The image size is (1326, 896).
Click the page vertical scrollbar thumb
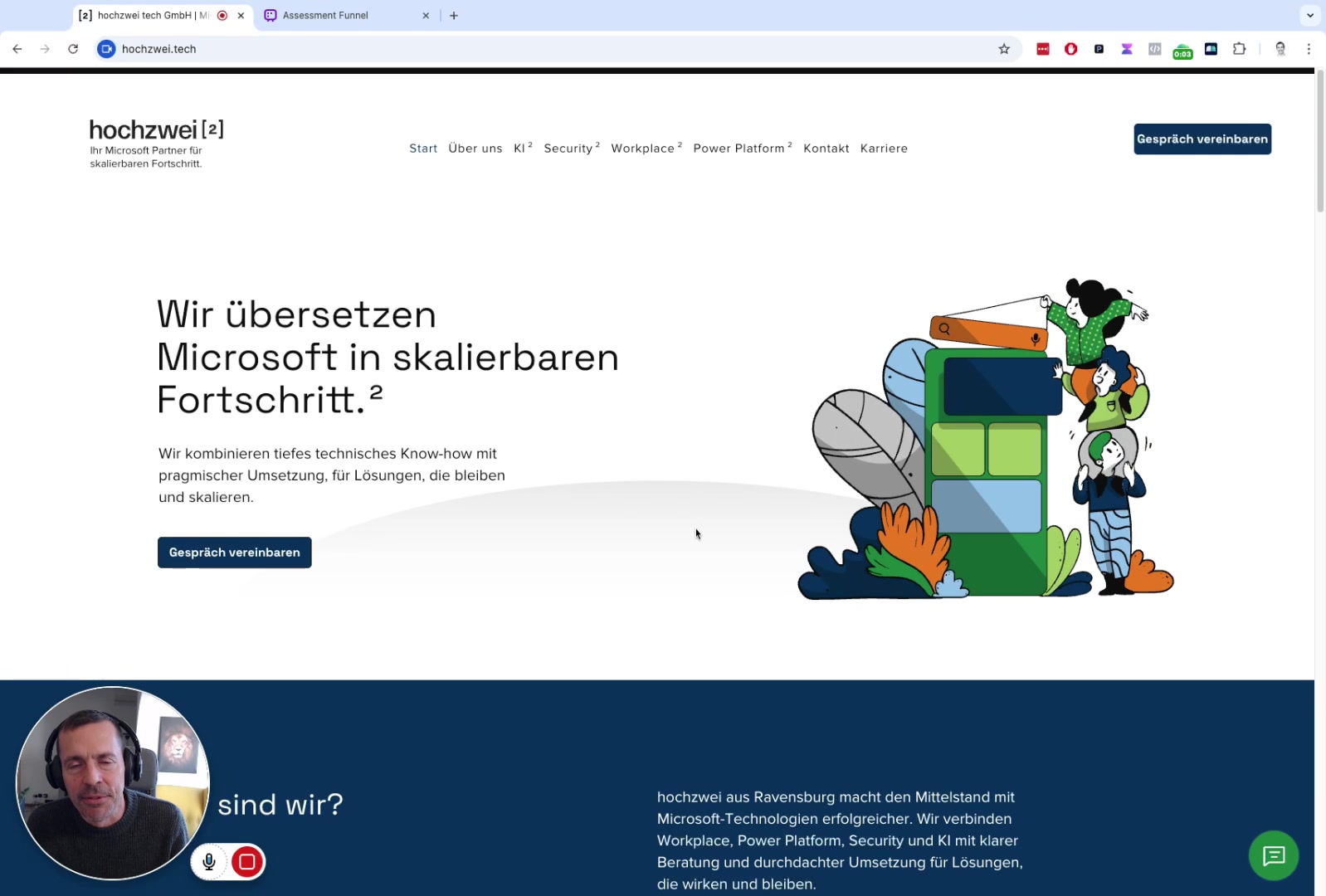tap(1320, 141)
